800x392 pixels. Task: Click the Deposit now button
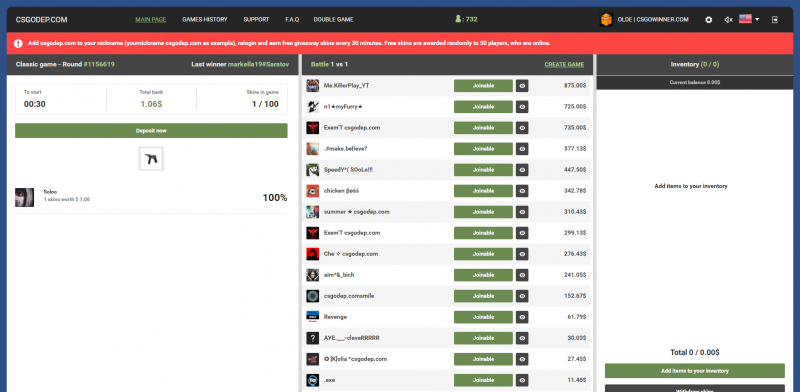[x=151, y=131]
